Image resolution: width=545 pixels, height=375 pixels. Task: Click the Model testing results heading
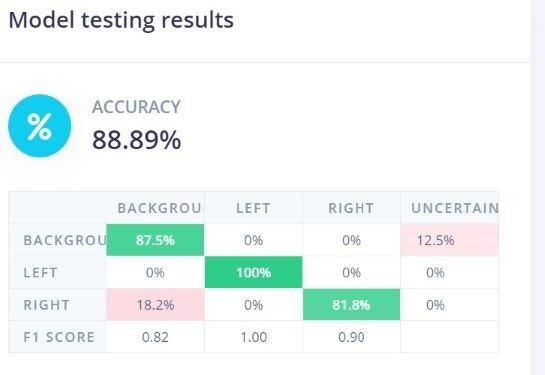121,20
